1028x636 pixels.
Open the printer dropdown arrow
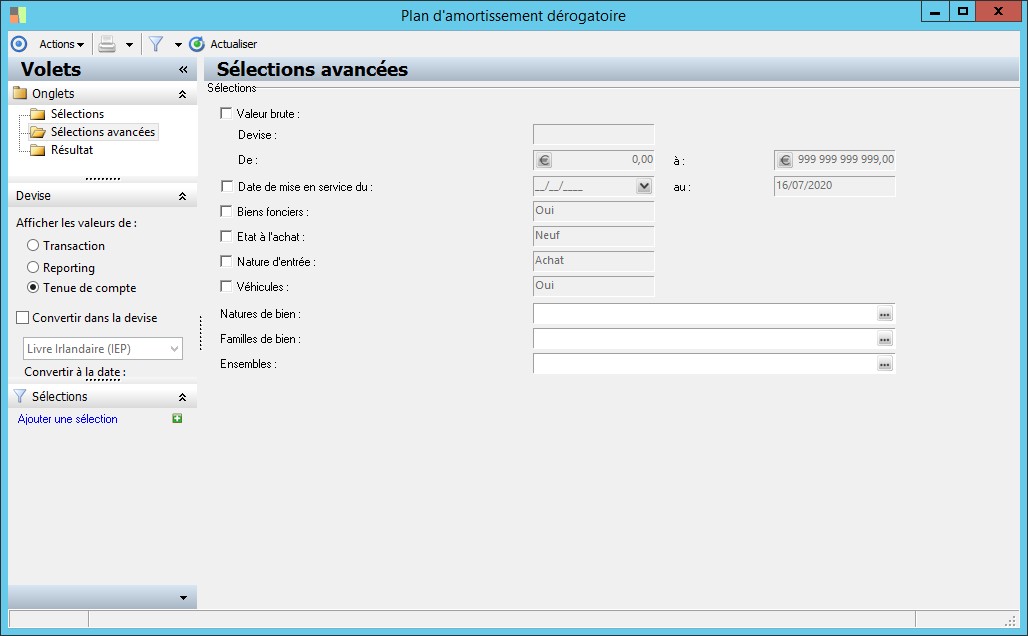pos(129,45)
